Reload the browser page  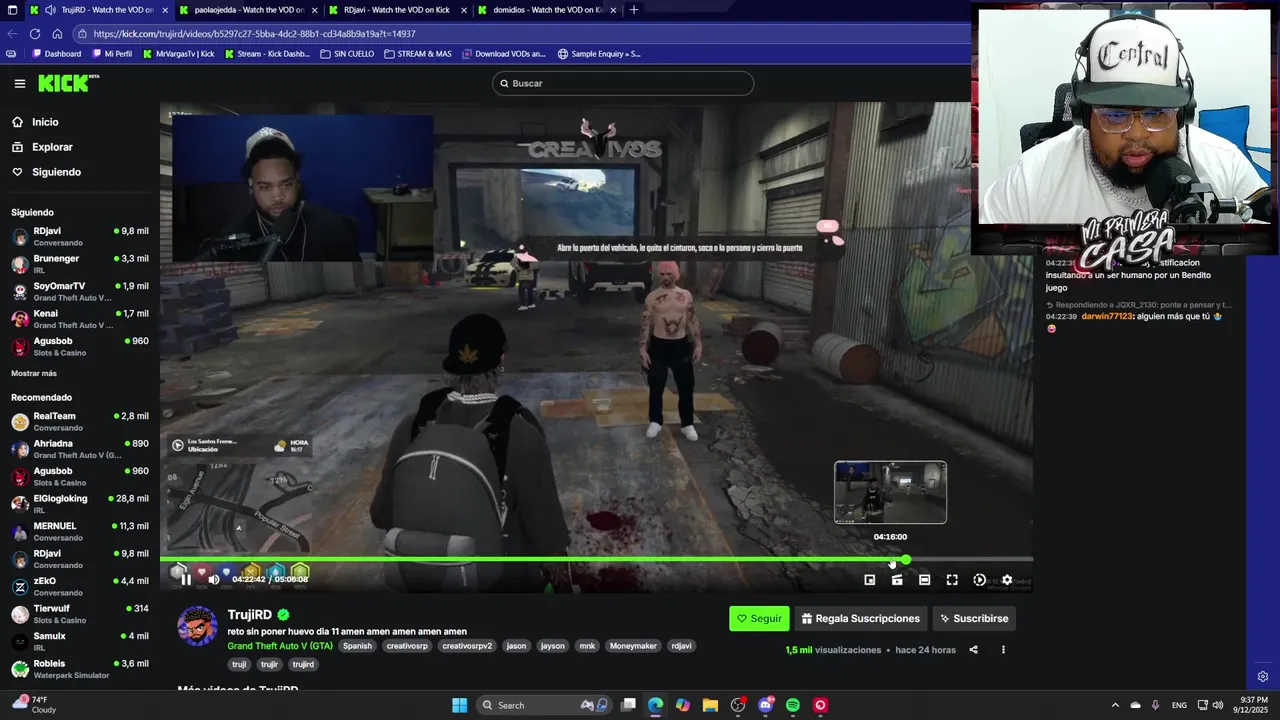(x=34, y=34)
